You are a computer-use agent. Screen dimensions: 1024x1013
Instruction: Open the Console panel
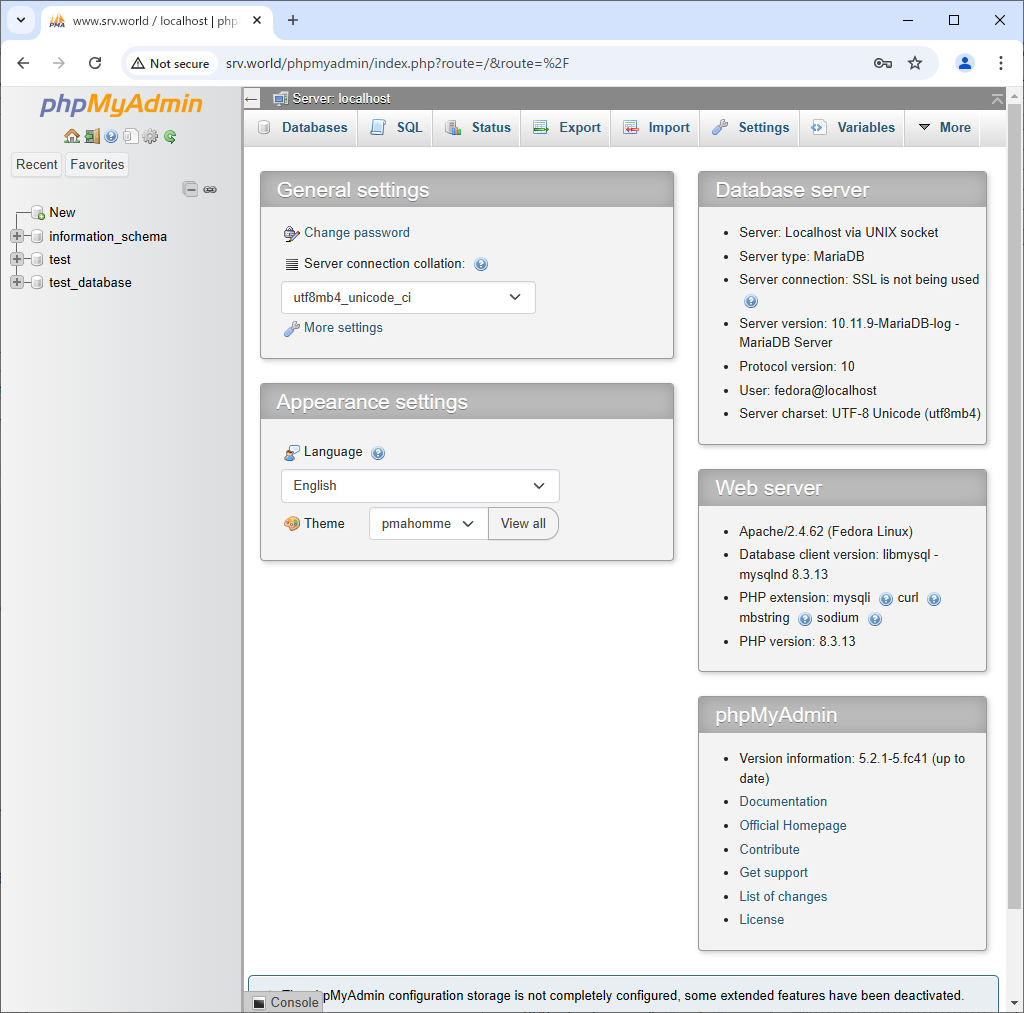point(286,1002)
